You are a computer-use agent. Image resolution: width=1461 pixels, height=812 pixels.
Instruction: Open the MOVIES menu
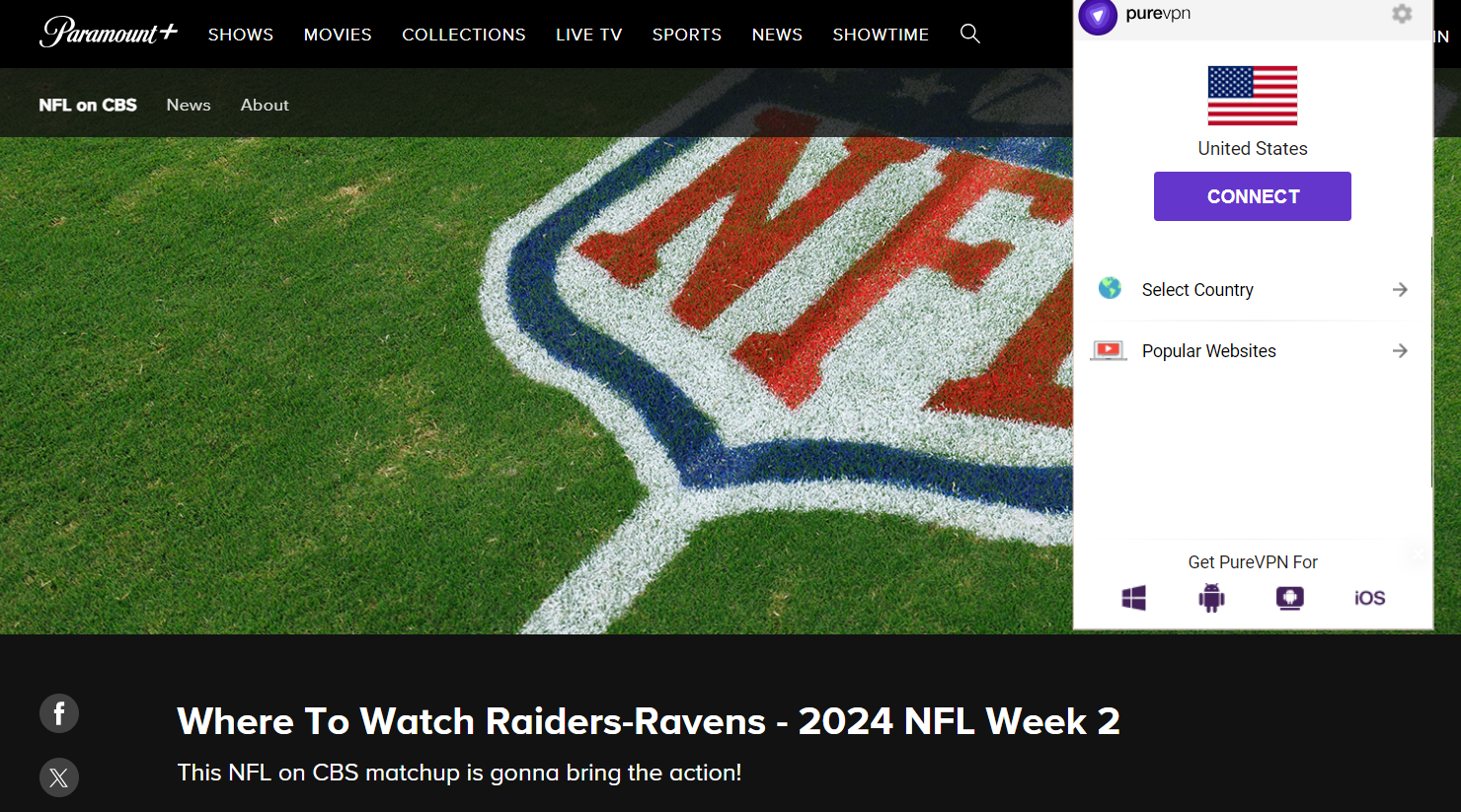click(x=338, y=35)
